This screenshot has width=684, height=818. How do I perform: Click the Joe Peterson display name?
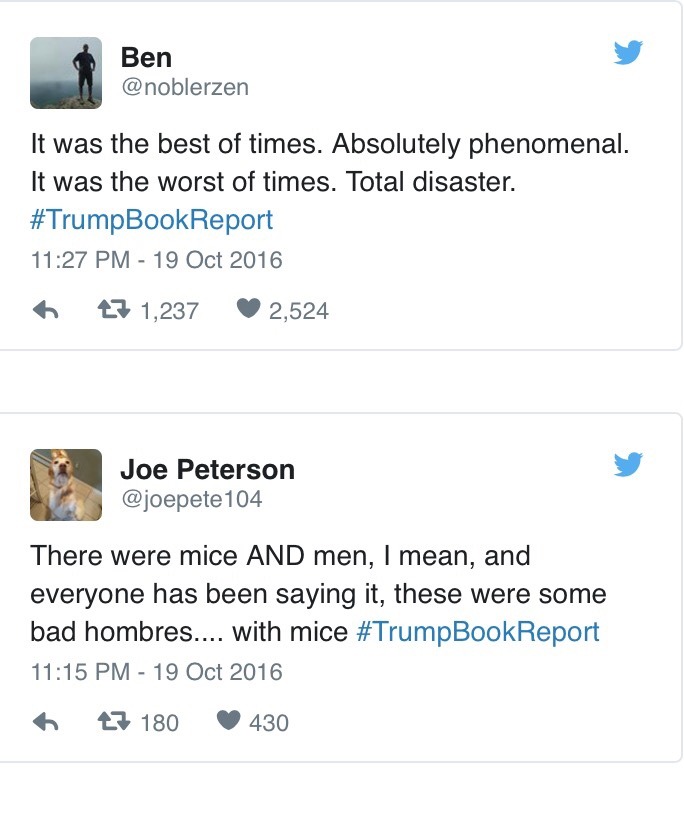click(207, 469)
